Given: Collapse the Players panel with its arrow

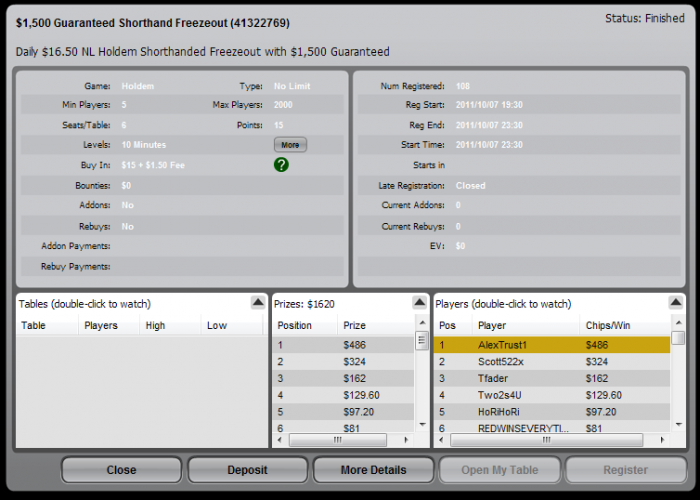Looking at the screenshot, I should 676,303.
